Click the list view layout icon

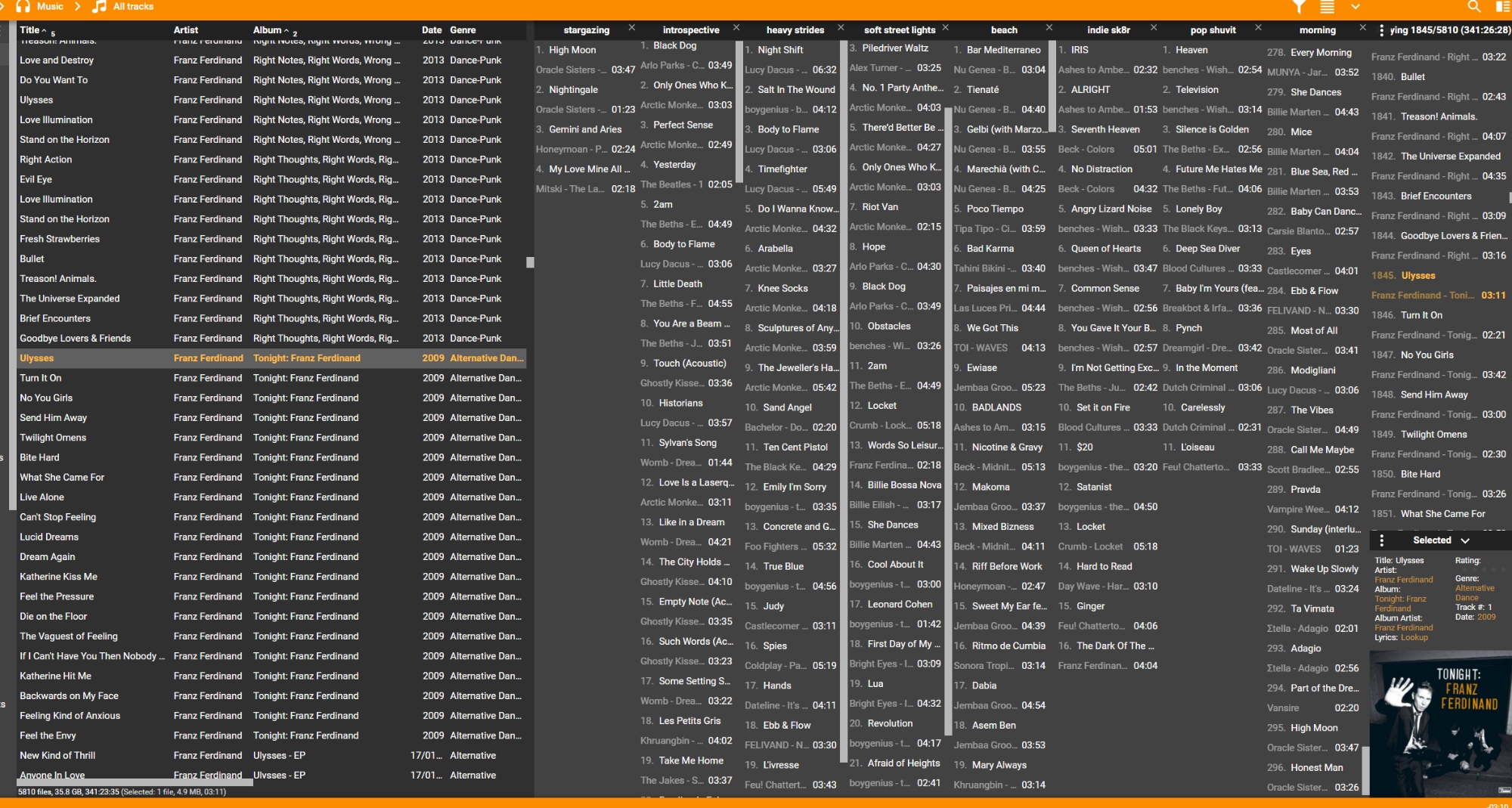[1327, 7]
